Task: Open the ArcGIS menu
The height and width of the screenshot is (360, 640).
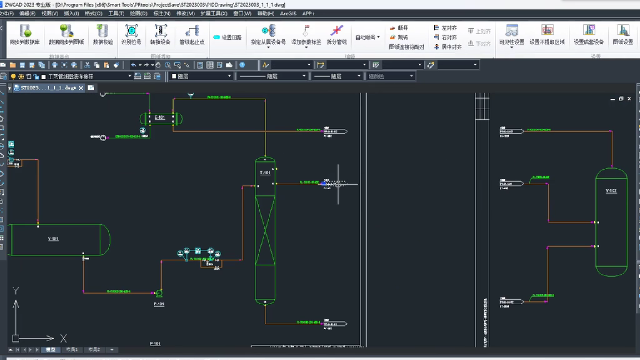Action: pos(288,13)
